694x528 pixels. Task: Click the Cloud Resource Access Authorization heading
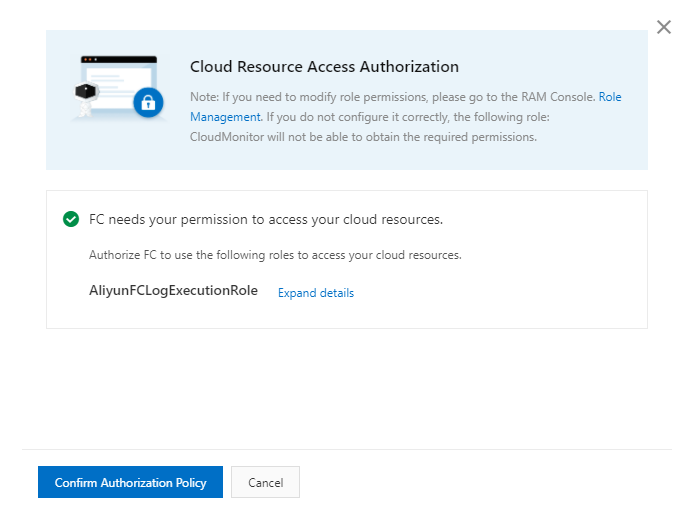(324, 67)
